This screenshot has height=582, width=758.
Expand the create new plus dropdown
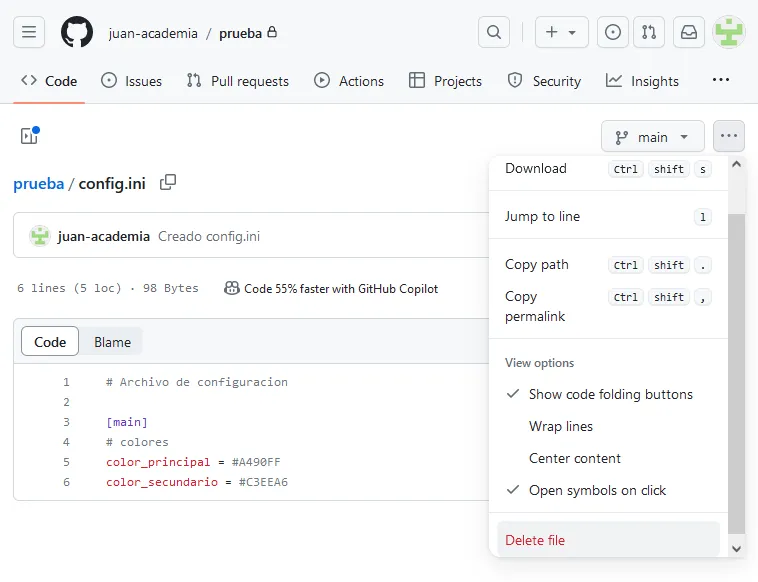tap(561, 32)
